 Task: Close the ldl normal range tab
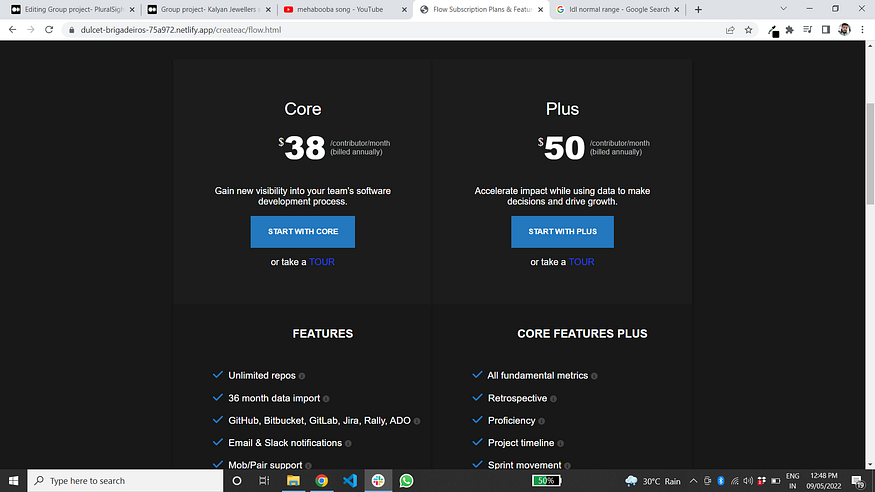coord(677,9)
